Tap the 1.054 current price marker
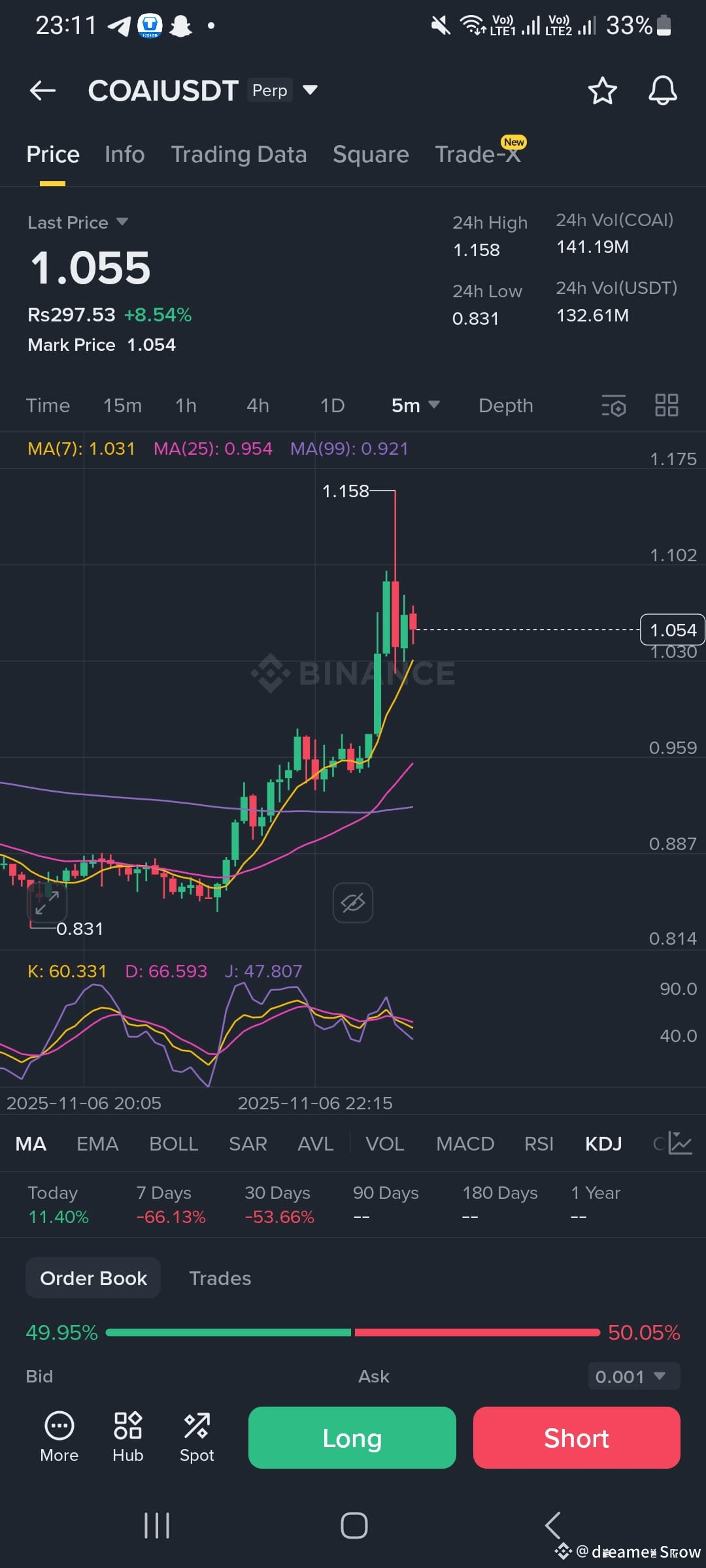The height and width of the screenshot is (1568, 706). (x=673, y=630)
